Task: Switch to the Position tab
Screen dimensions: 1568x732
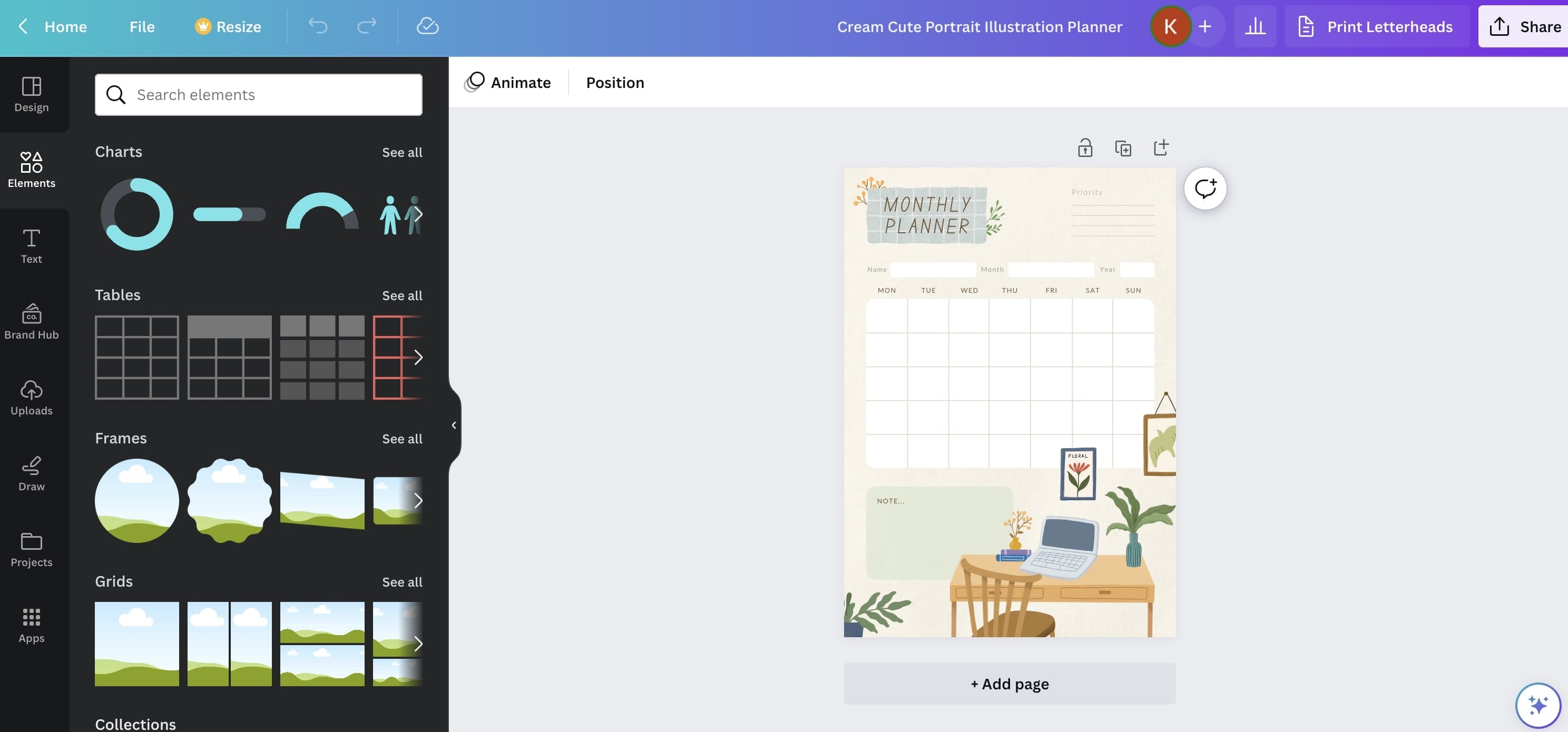Action: tap(615, 82)
